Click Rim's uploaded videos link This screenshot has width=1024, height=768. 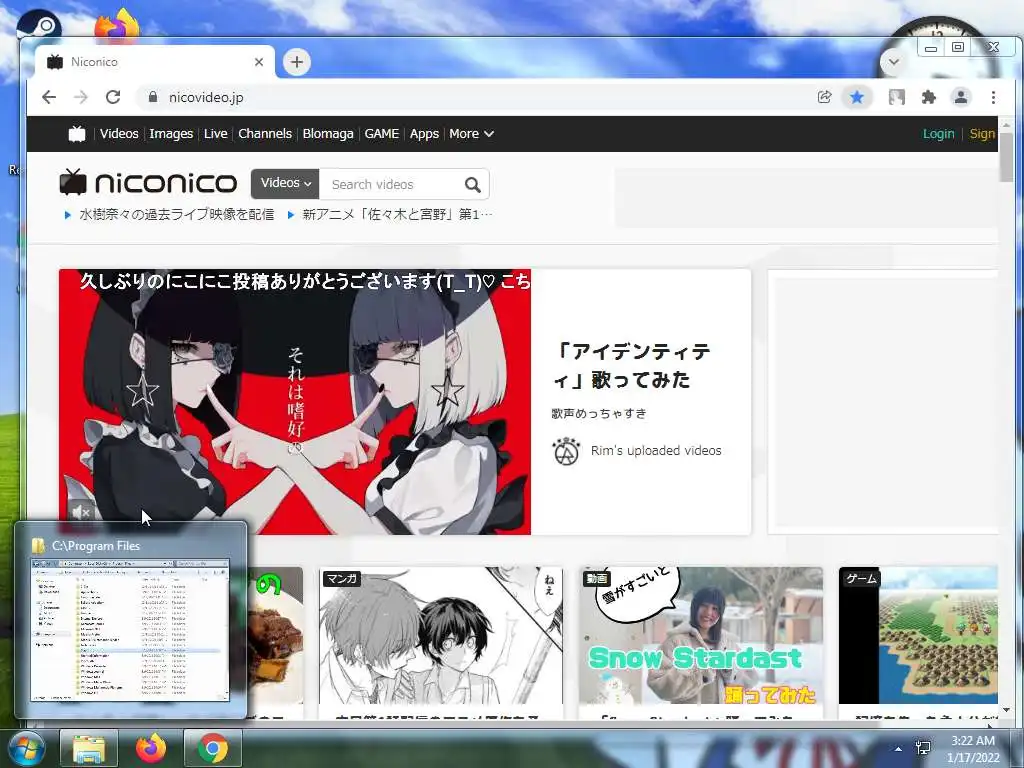point(656,451)
